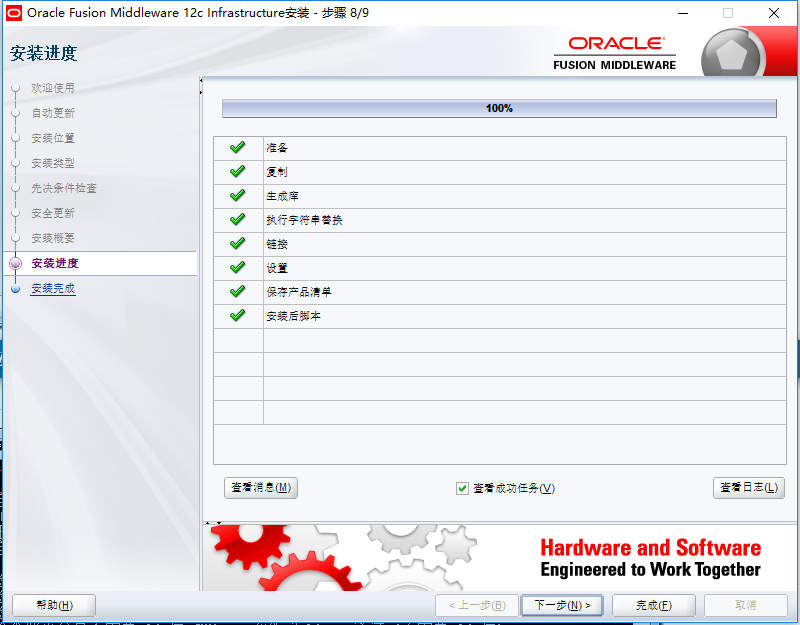The height and width of the screenshot is (625, 800).
Task: Click green checkmark beside 安装后脚本
Action: coord(237,315)
